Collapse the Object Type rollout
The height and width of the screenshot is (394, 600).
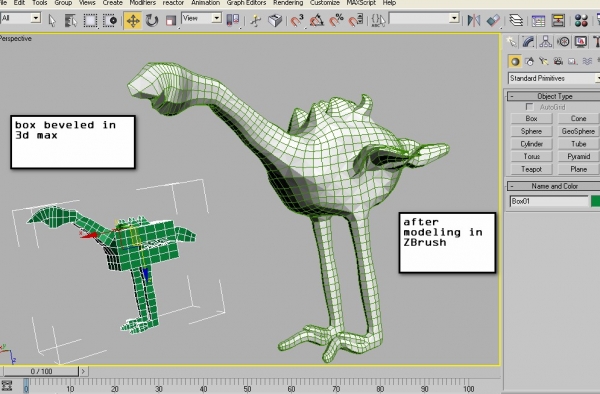[x=554, y=96]
